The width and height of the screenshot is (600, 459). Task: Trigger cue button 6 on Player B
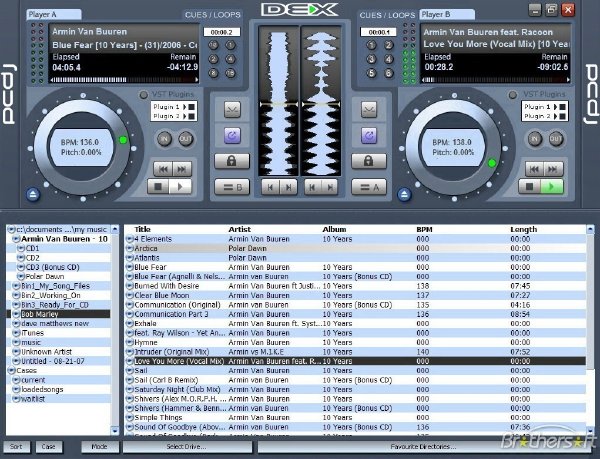click(x=389, y=73)
